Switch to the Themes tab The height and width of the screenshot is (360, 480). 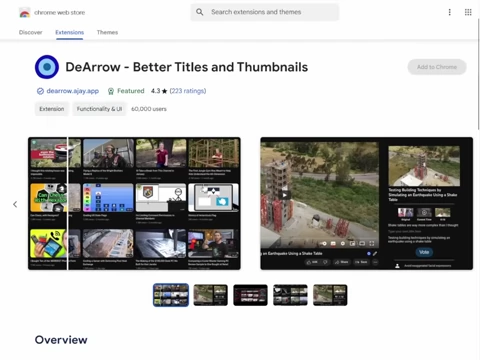pyautogui.click(x=107, y=32)
